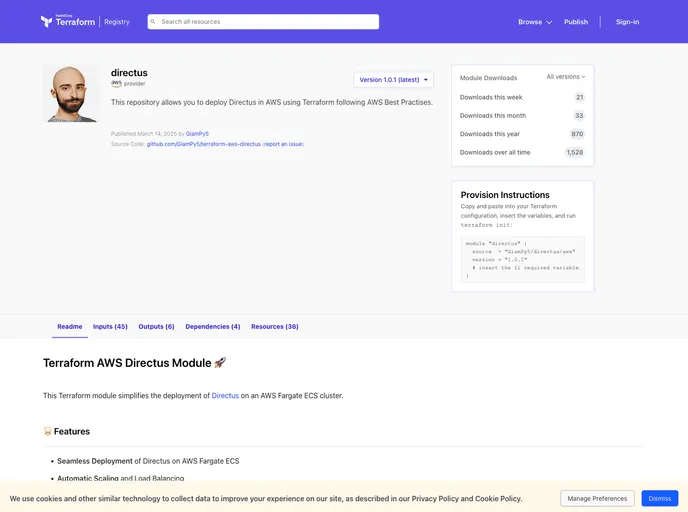688x512 pixels.
Task: Switch to the Readme tab
Action: click(x=70, y=326)
